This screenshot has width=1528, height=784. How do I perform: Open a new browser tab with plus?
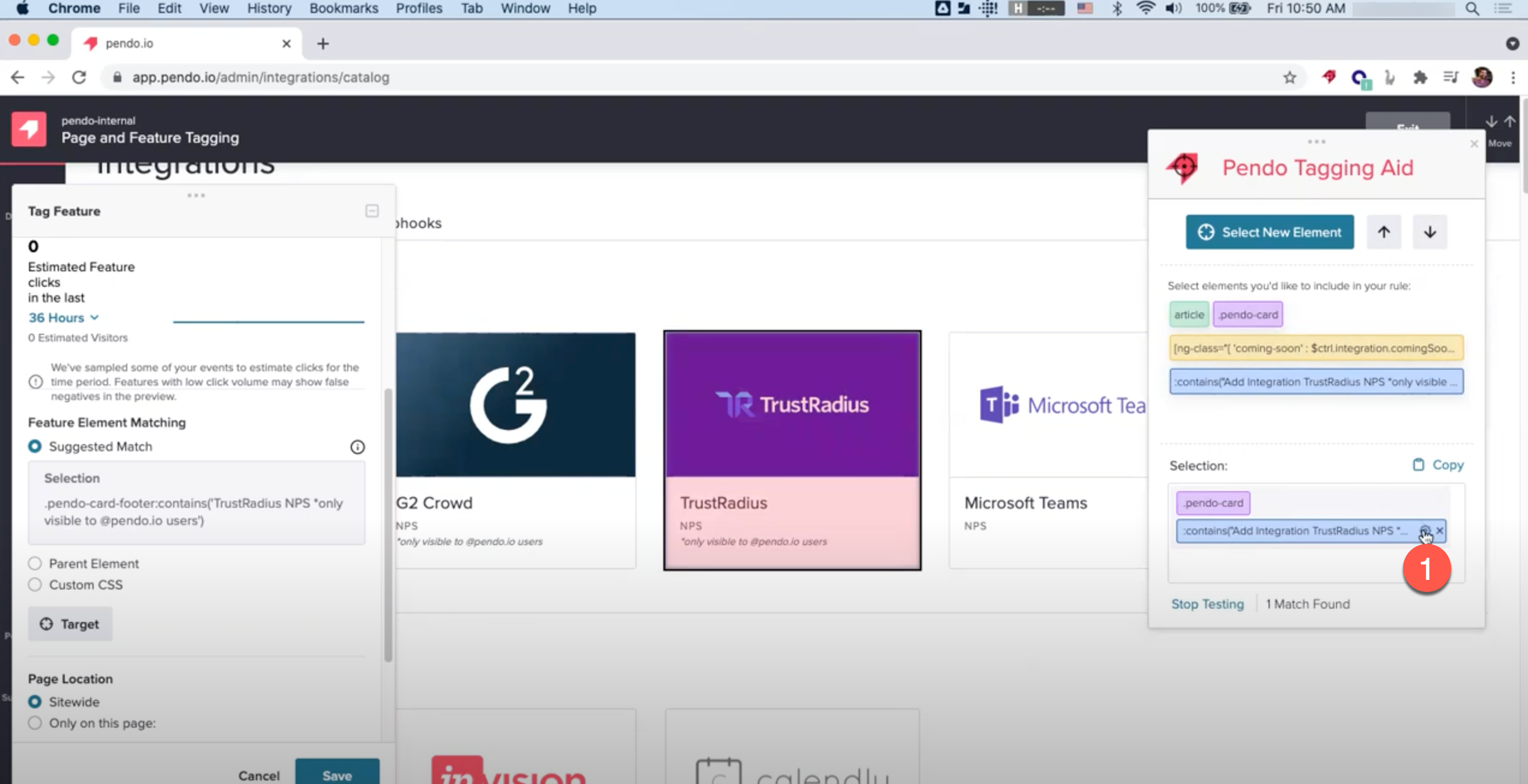click(x=323, y=44)
